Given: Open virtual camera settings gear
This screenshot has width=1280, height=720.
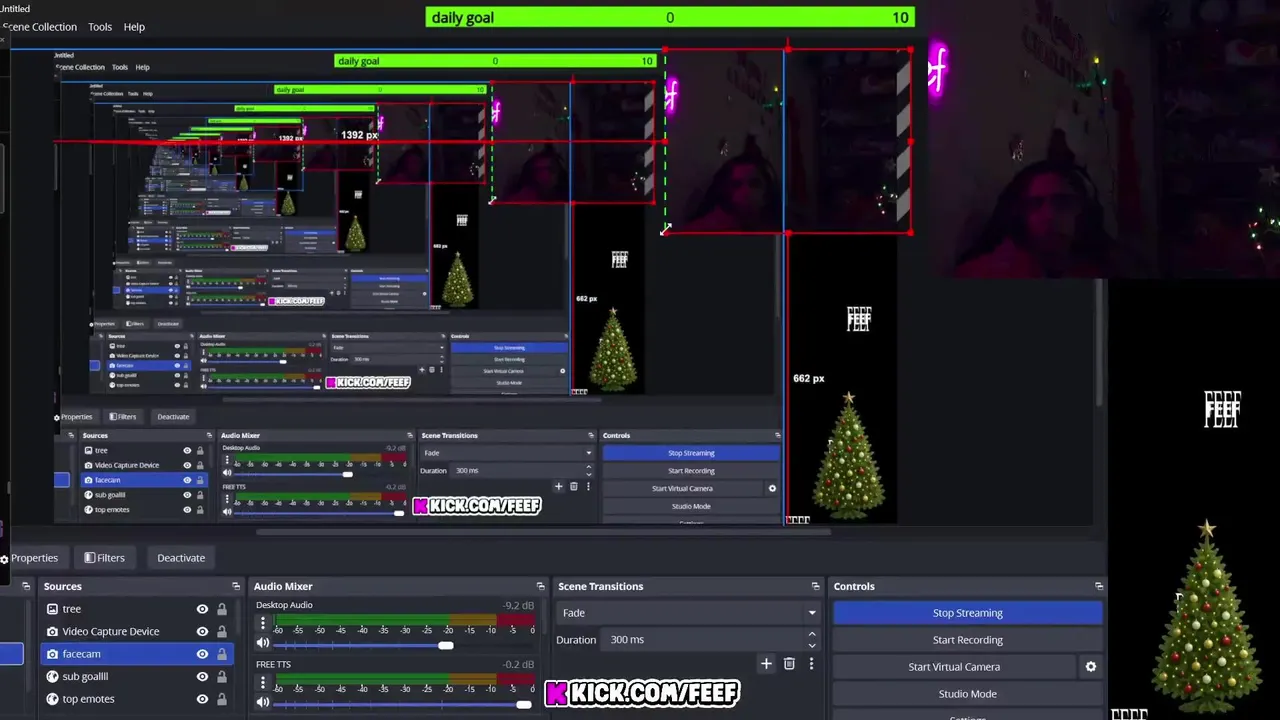Looking at the screenshot, I should 1091,667.
